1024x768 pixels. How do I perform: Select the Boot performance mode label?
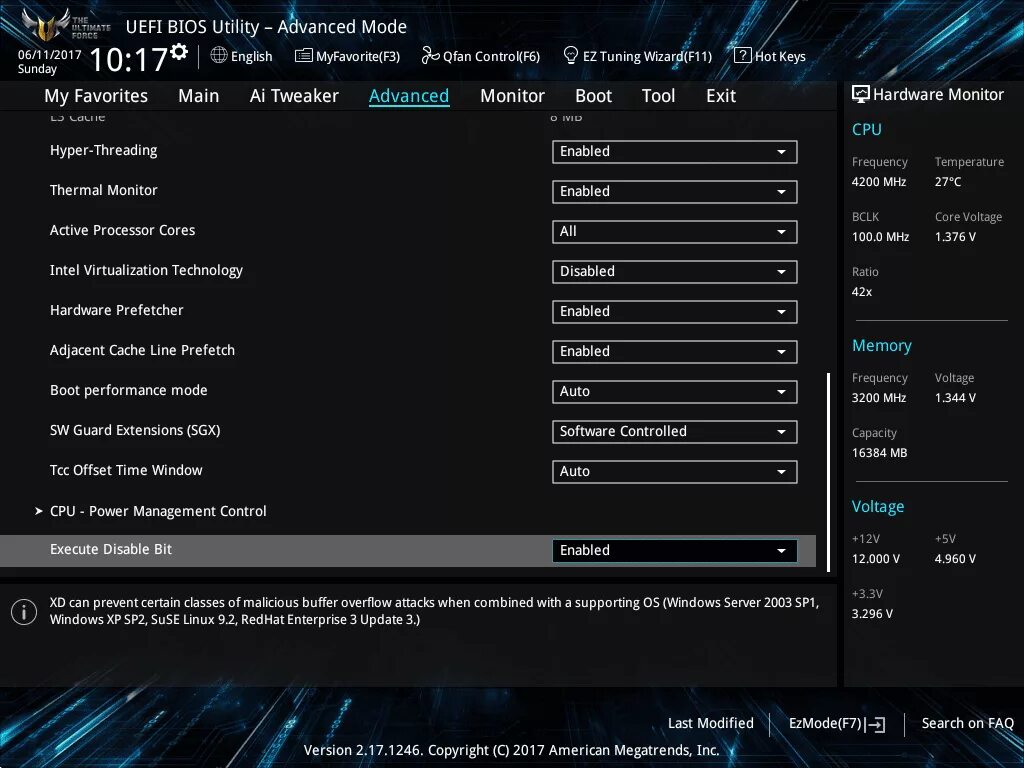(x=129, y=390)
